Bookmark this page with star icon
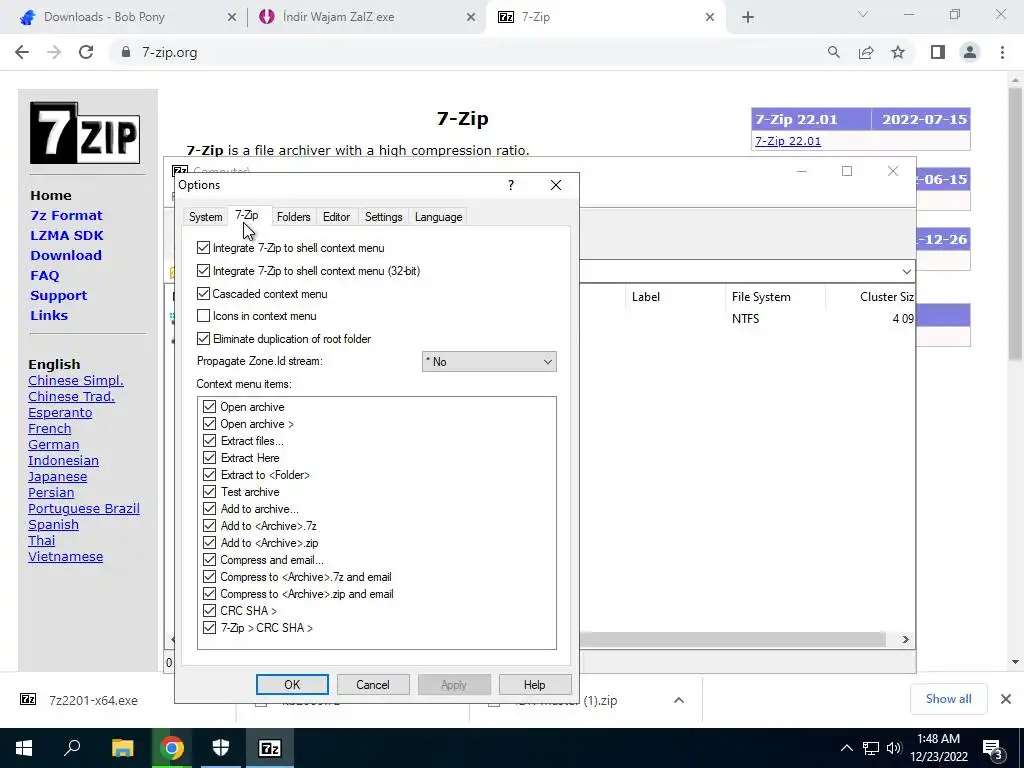This screenshot has height=768, width=1024. coord(898,52)
